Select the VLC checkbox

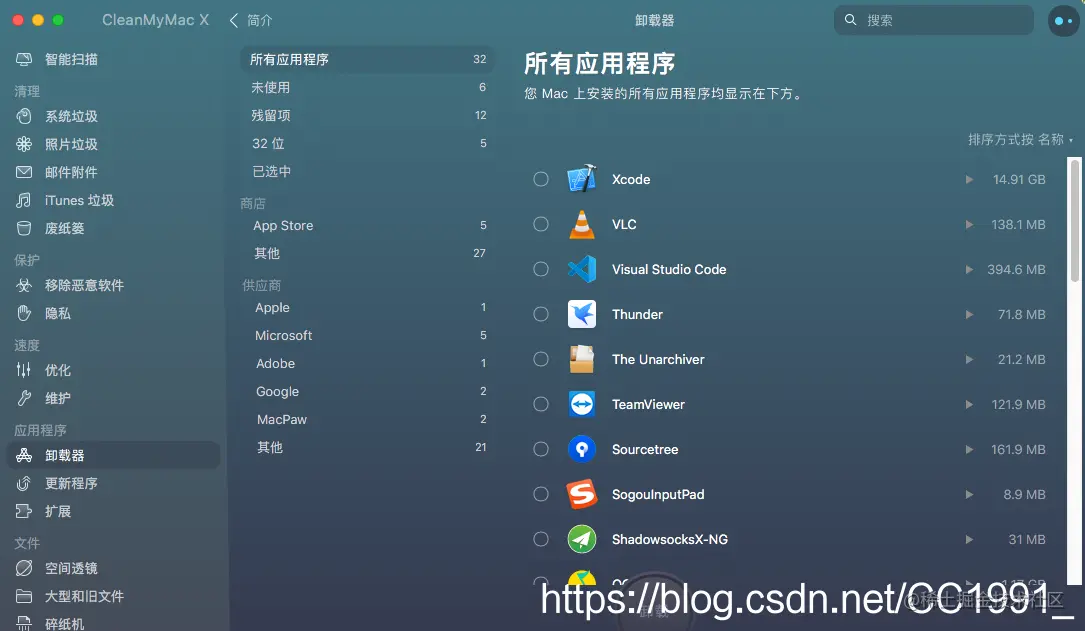point(541,224)
